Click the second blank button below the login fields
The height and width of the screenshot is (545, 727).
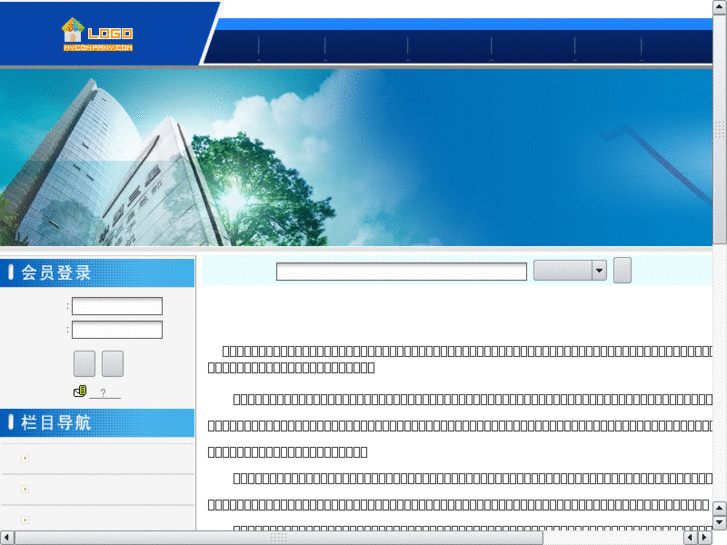tap(113, 363)
